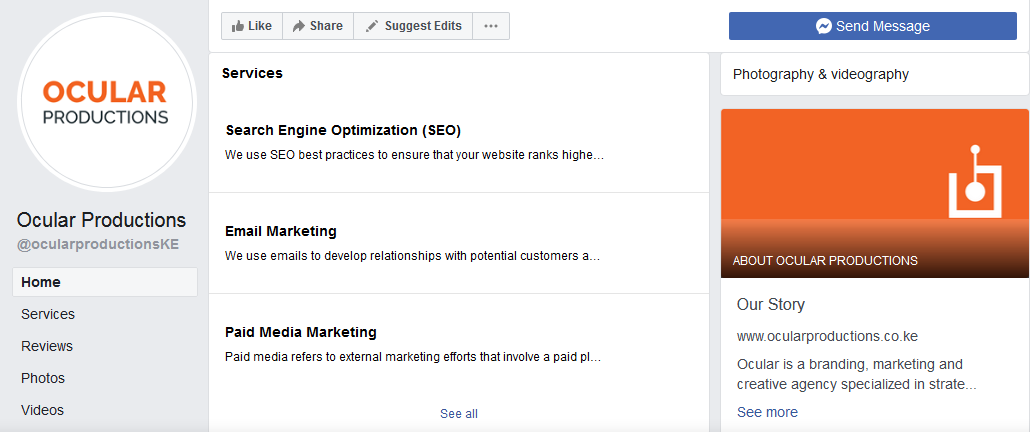1030x432 pixels.
Task: Open the Videos section in sidebar
Action: (x=42, y=410)
